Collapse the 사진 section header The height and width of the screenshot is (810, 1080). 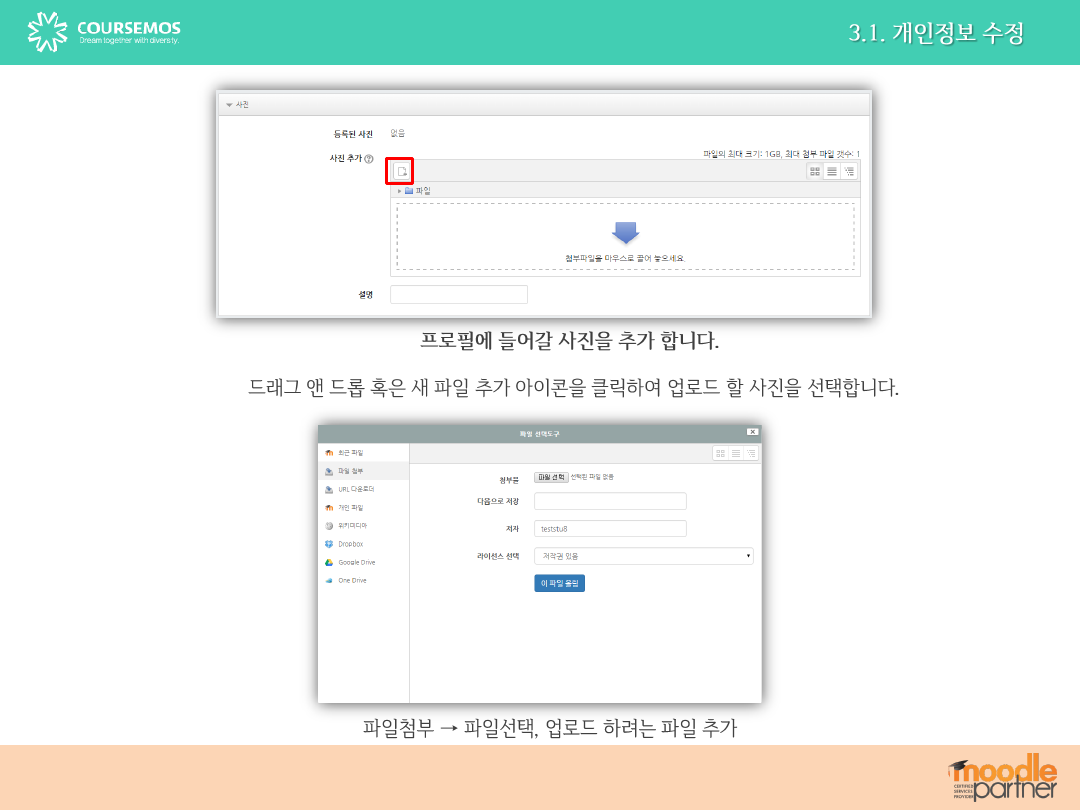pyautogui.click(x=229, y=104)
